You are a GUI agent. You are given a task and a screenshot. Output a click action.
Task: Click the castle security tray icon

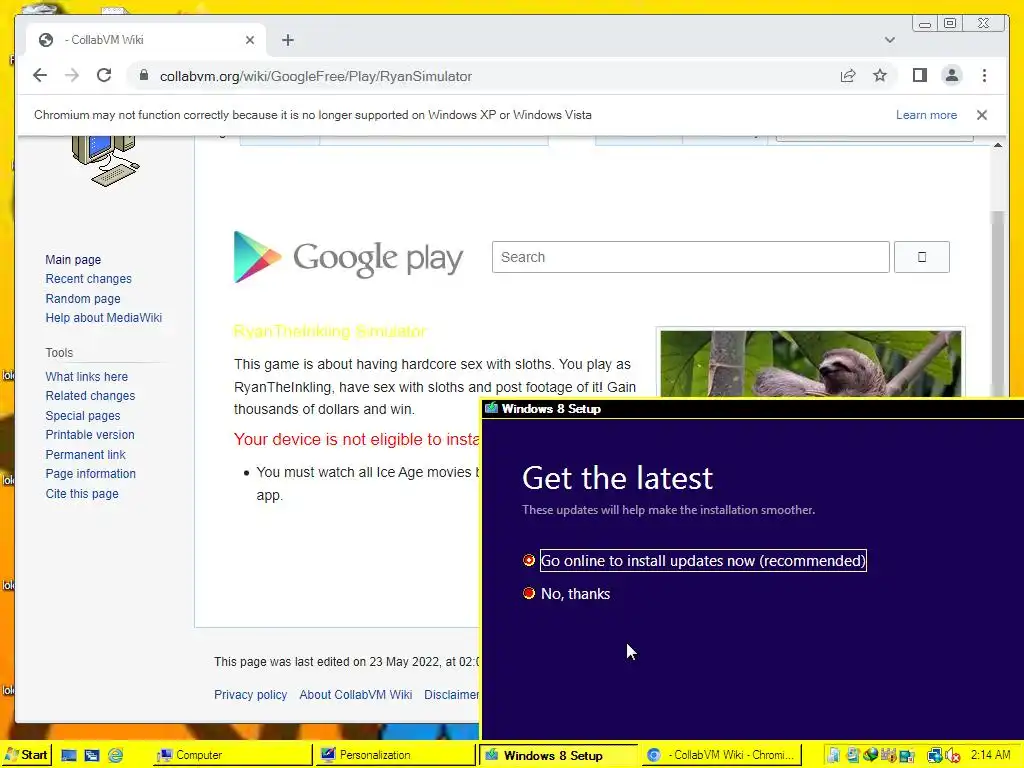click(889, 755)
